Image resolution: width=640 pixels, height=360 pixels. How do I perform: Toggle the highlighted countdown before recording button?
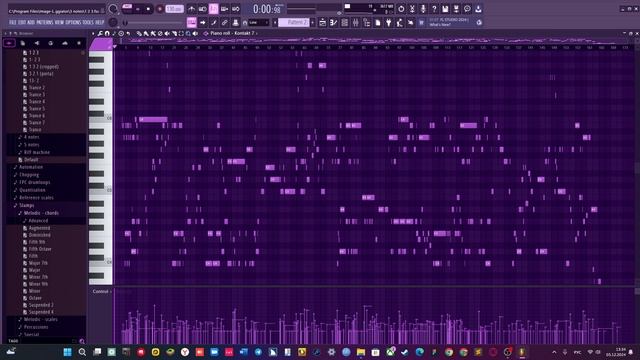pos(213,9)
